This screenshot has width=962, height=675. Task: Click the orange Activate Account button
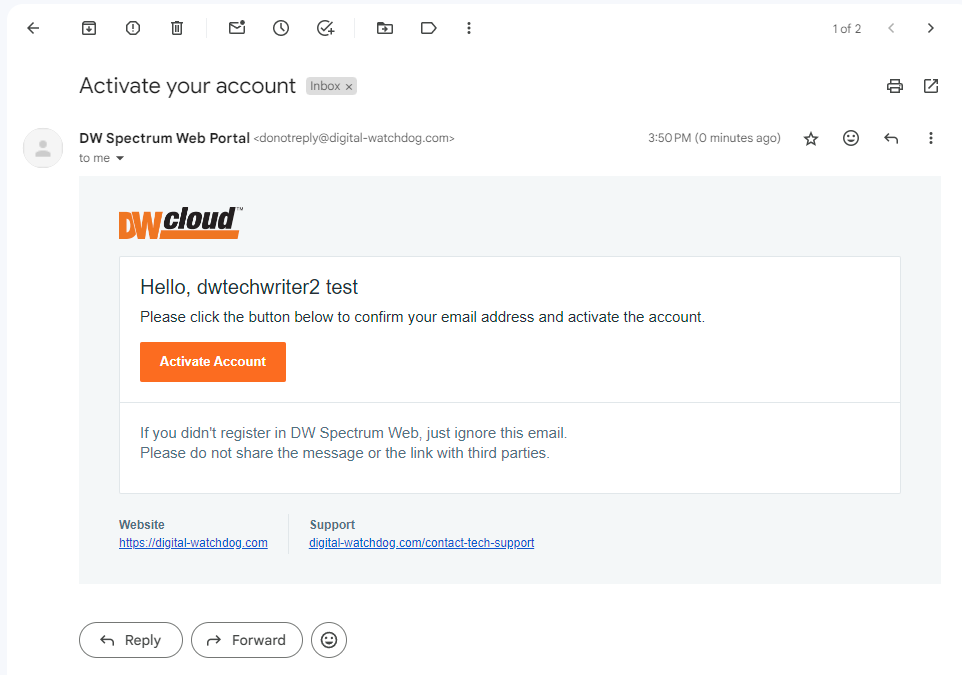point(213,362)
